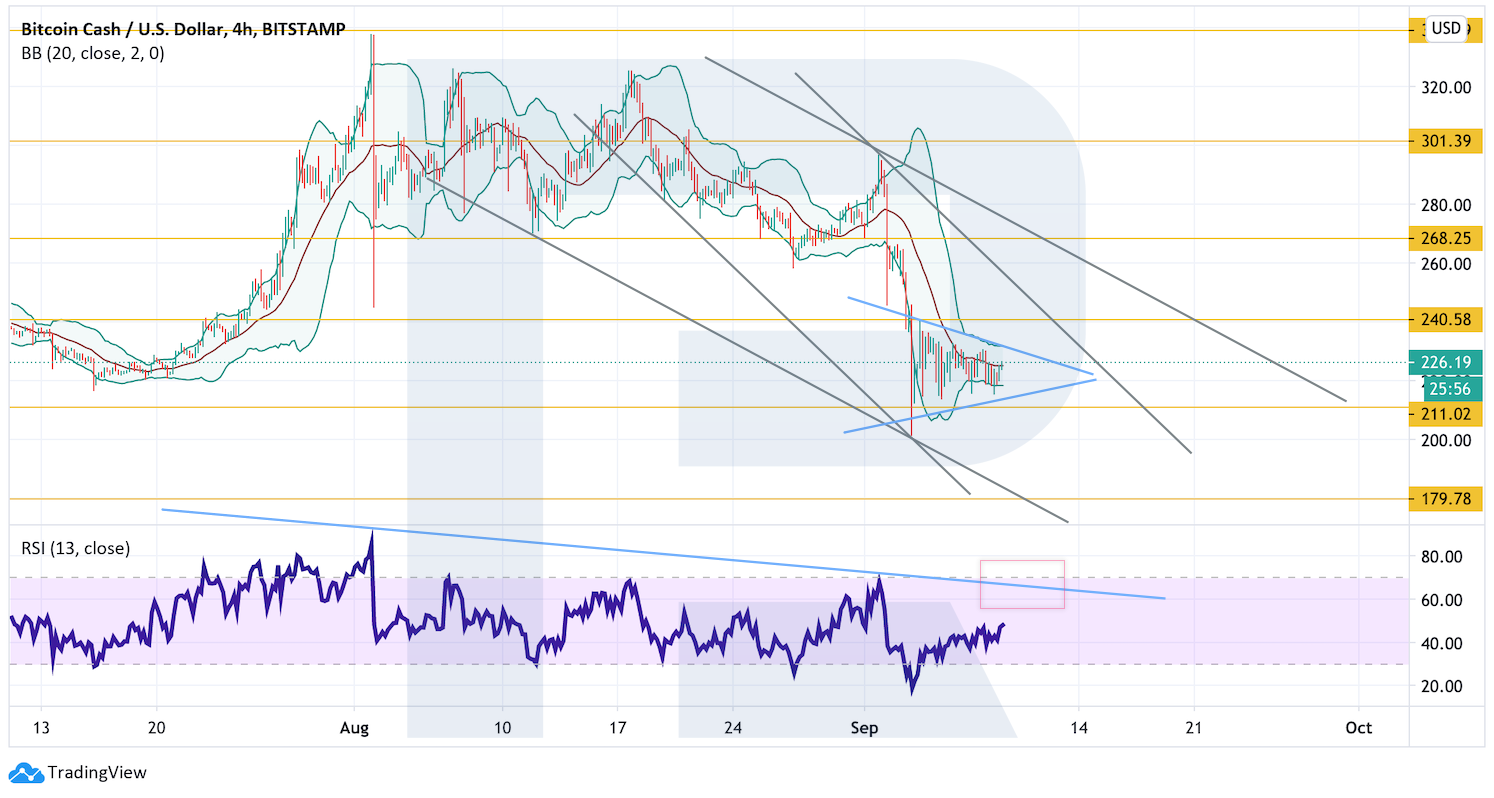Click the Aug date label on time axis
Screen dimensions: 1494x798
(356, 728)
